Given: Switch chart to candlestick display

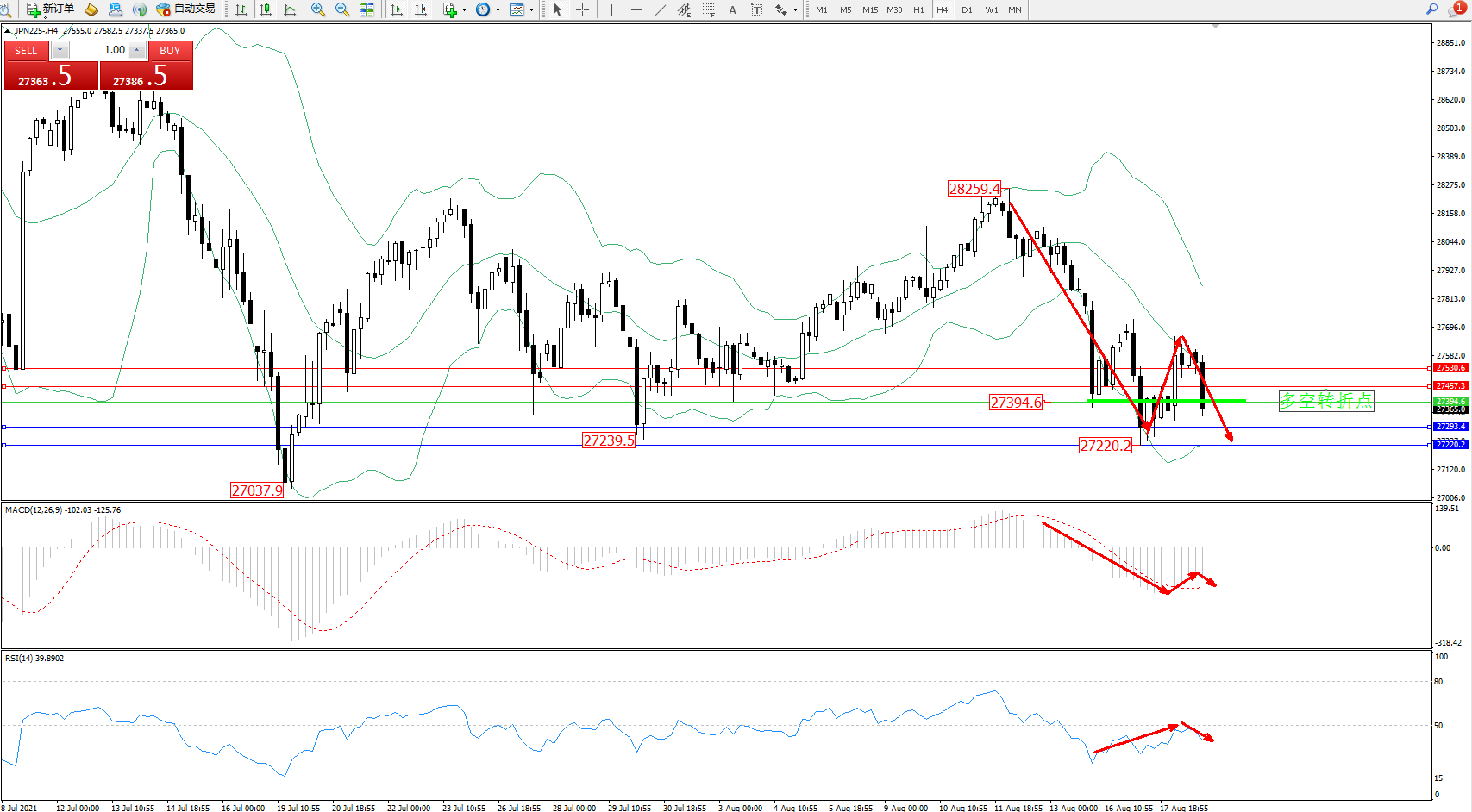Looking at the screenshot, I should pos(266,9).
